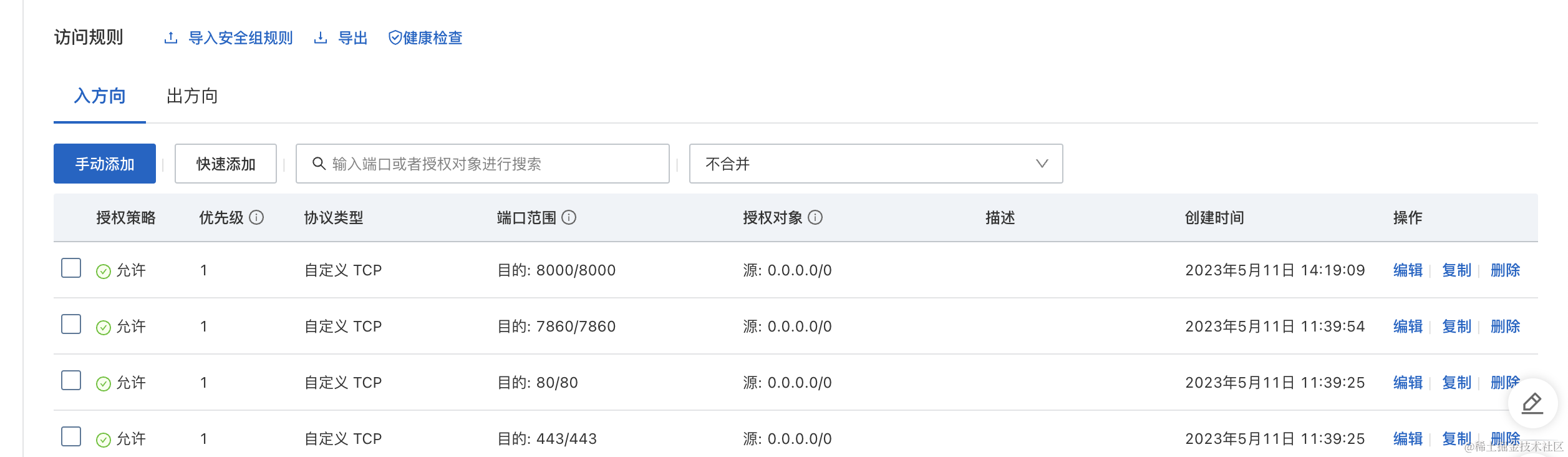Click the 操作 column header
Screen dimensions: 1568x457
[1408, 217]
